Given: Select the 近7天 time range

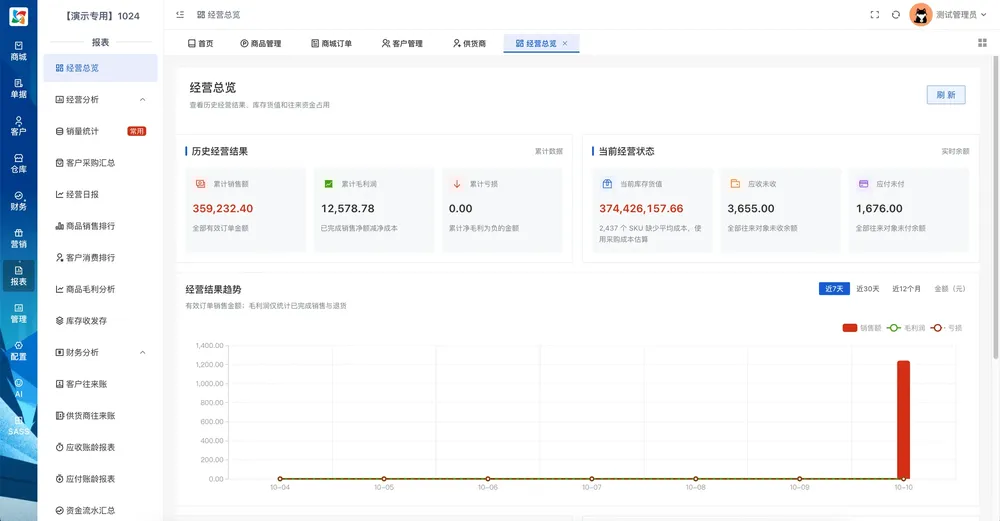Looking at the screenshot, I should (834, 289).
